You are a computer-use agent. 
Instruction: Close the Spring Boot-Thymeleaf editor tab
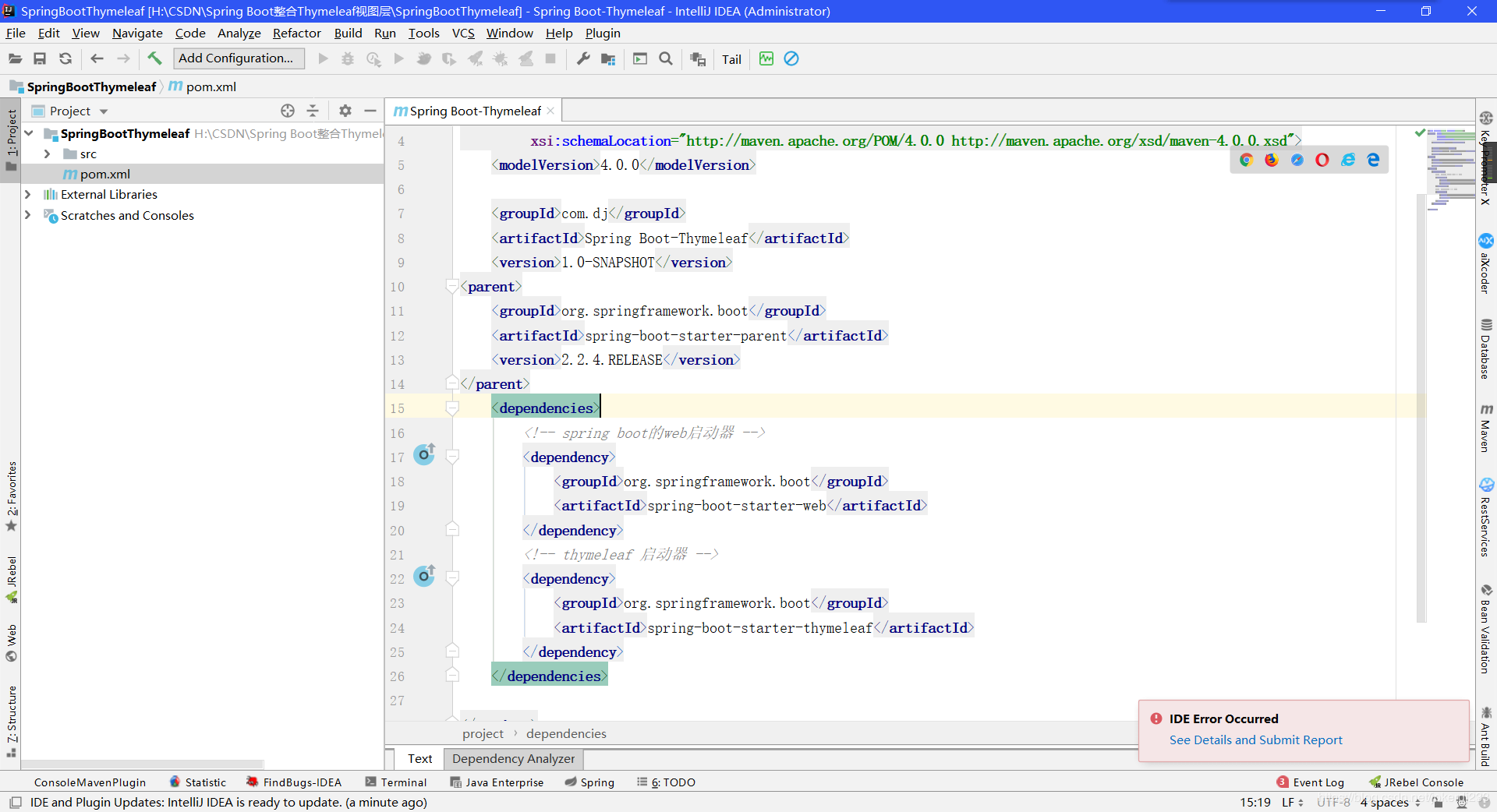pyautogui.click(x=550, y=111)
